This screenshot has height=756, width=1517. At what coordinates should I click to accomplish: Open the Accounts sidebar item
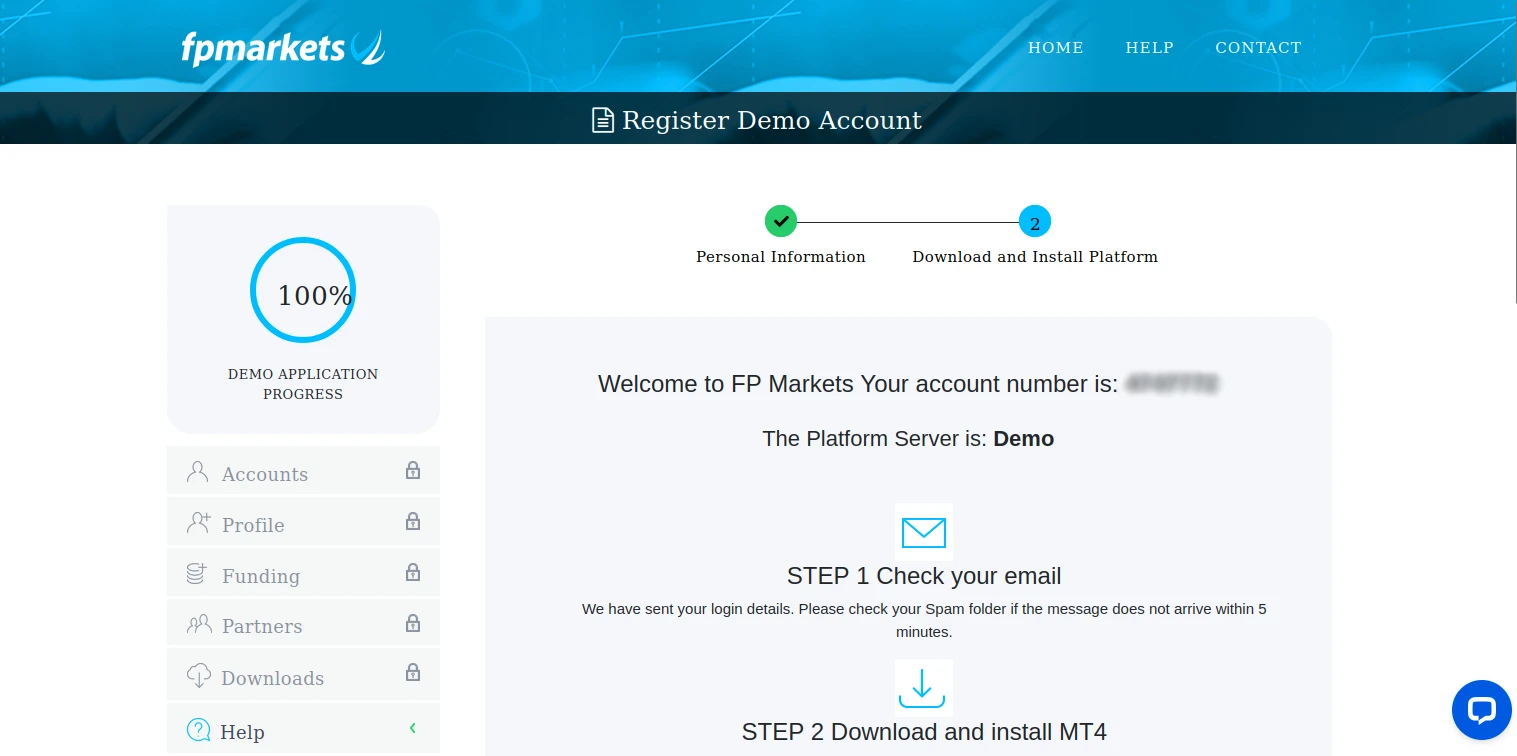[x=303, y=472]
